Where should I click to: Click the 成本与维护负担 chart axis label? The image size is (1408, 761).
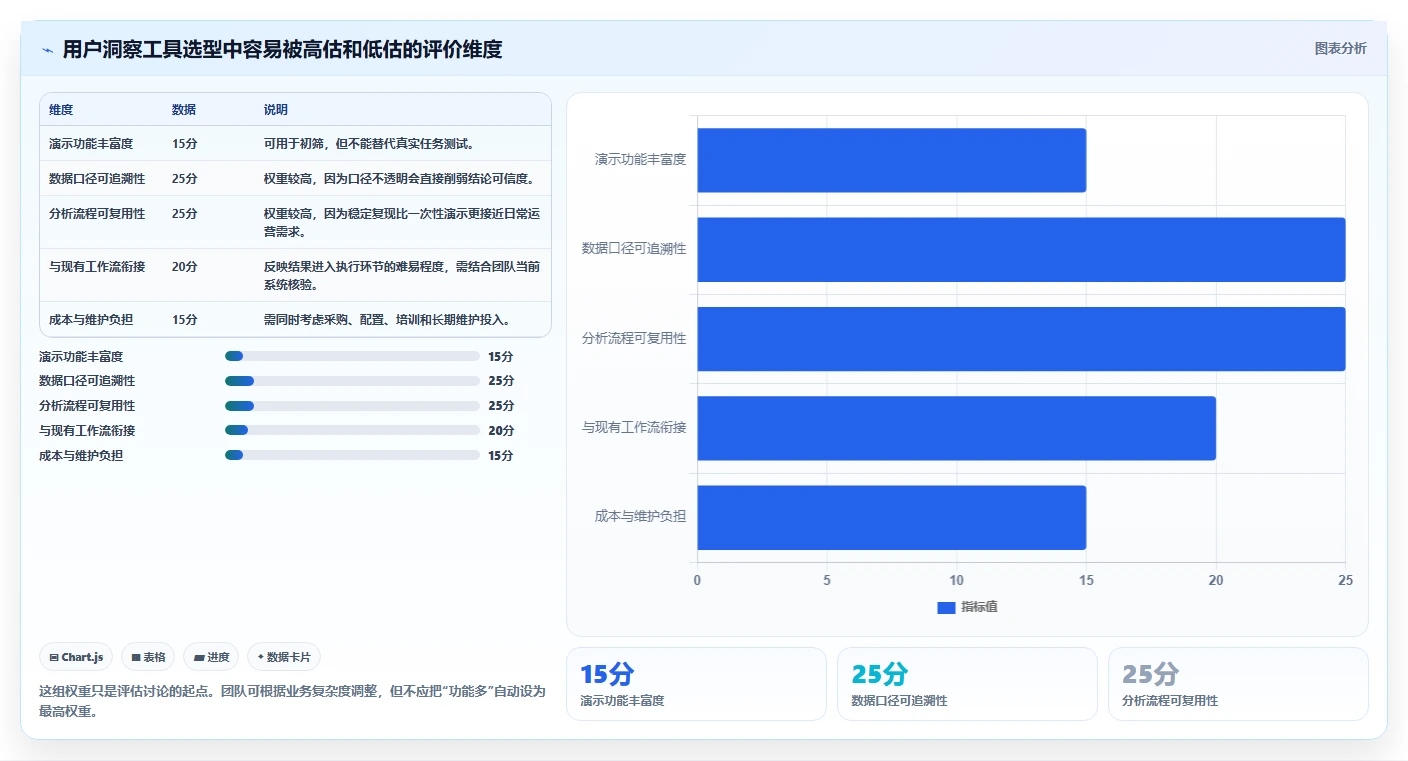coord(640,517)
